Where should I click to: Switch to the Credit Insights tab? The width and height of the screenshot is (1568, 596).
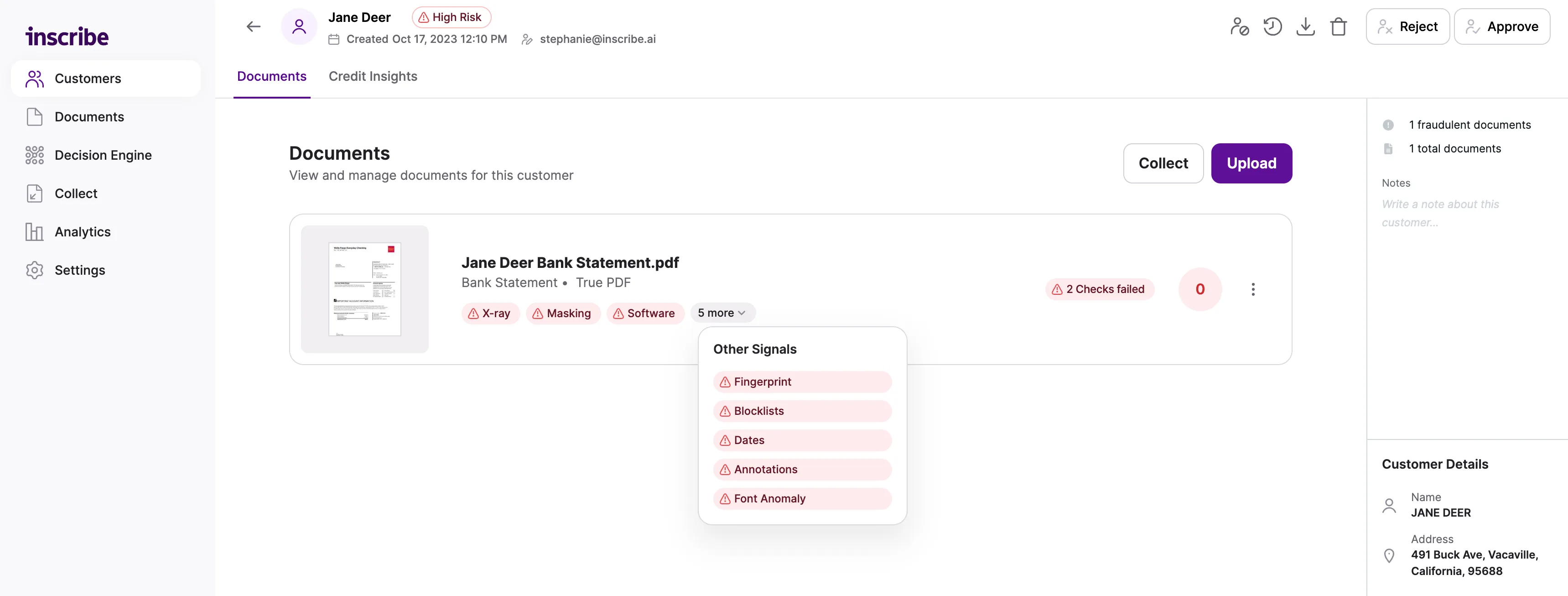coord(373,76)
